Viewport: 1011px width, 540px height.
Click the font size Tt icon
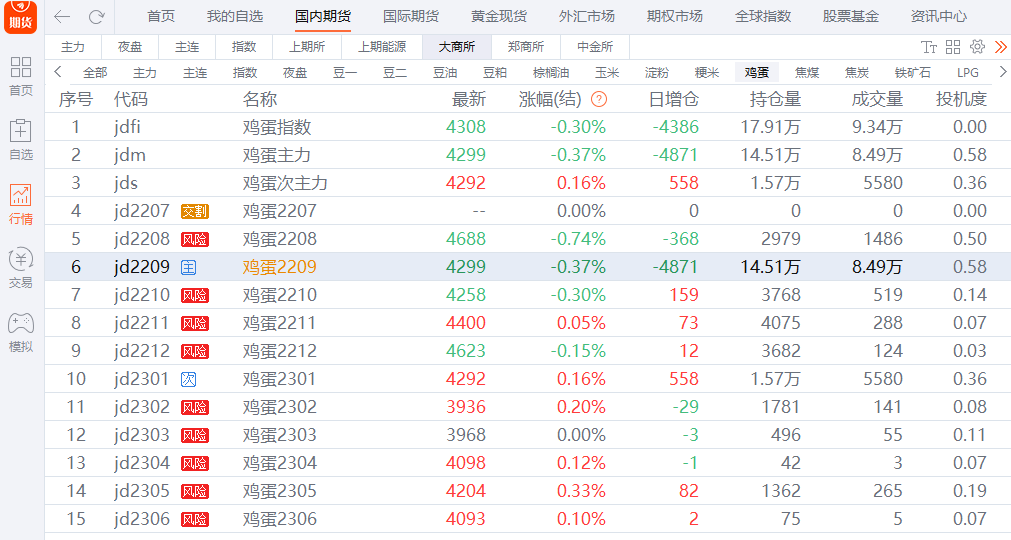point(929,47)
